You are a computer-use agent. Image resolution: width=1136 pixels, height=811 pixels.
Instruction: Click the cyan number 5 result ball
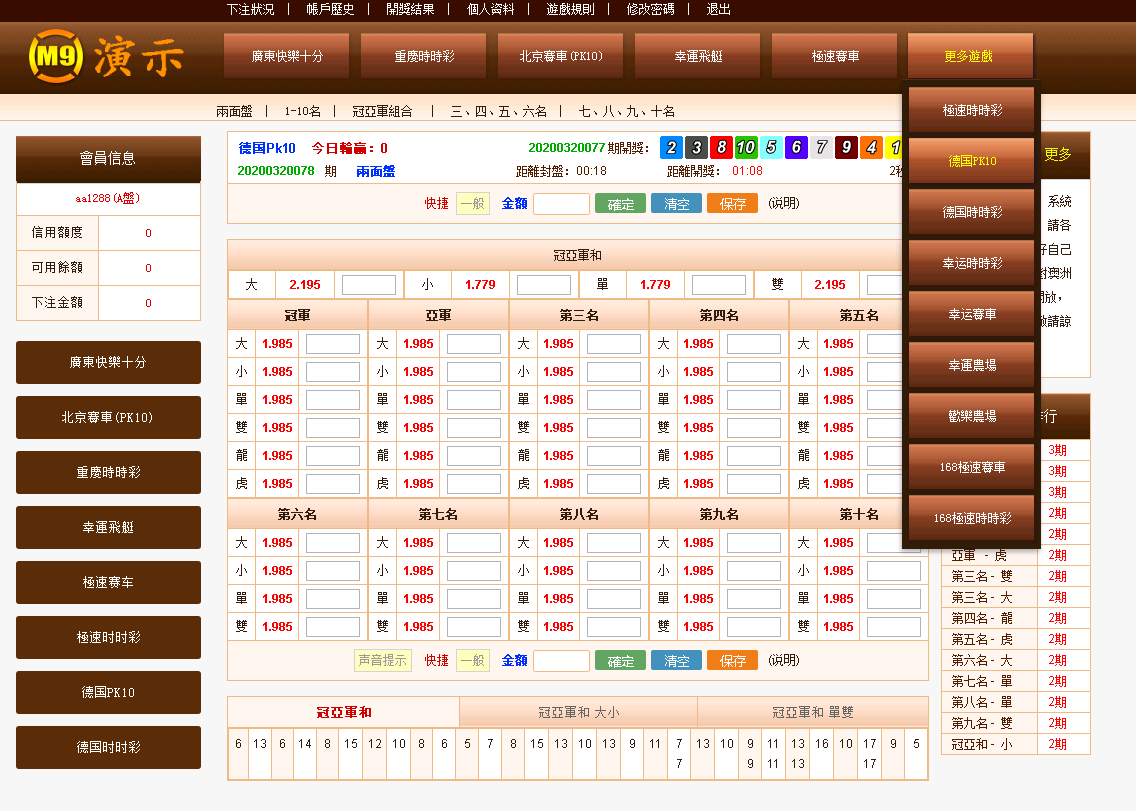click(x=770, y=147)
